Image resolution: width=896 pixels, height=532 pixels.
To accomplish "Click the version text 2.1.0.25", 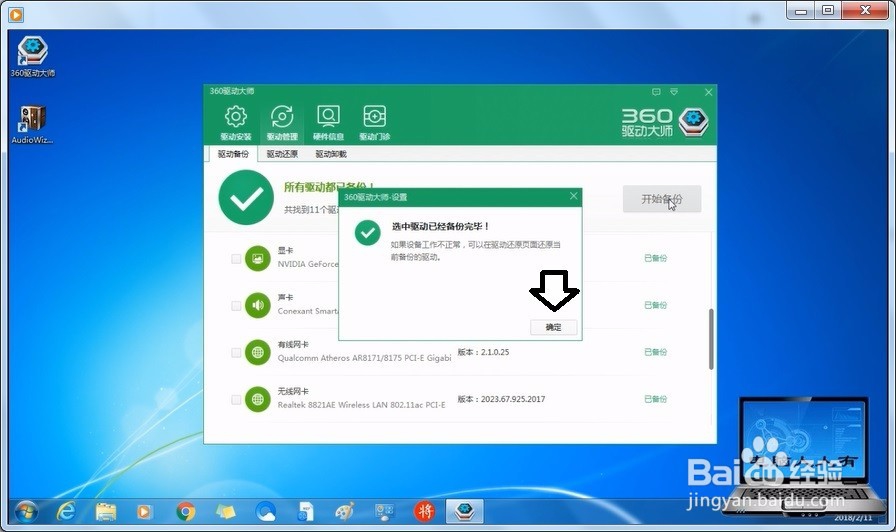I will click(495, 352).
